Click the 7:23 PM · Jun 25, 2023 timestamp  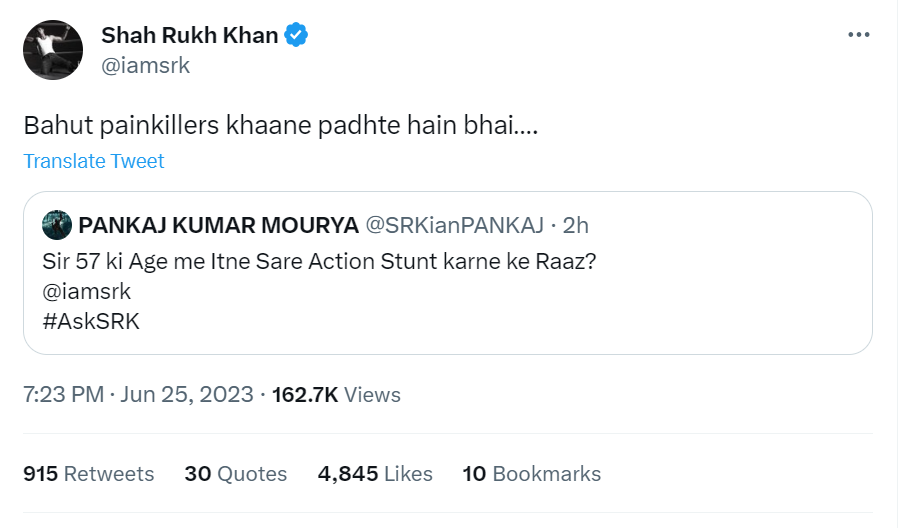(x=138, y=395)
